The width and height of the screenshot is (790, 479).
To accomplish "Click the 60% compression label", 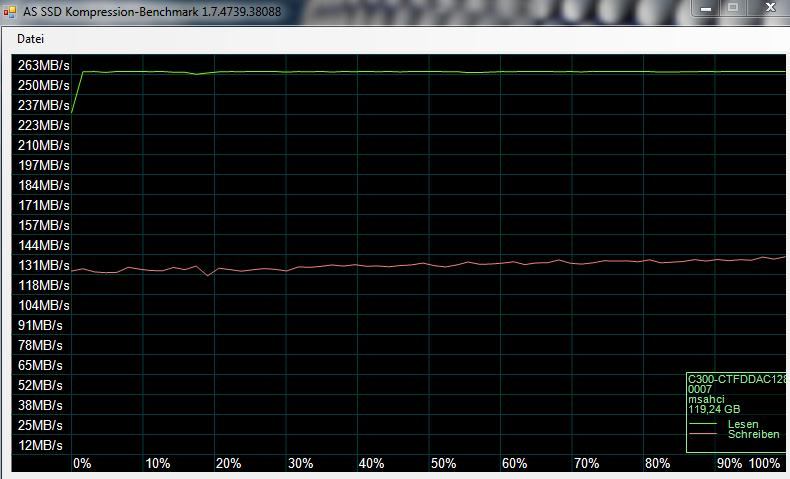I will point(515,463).
